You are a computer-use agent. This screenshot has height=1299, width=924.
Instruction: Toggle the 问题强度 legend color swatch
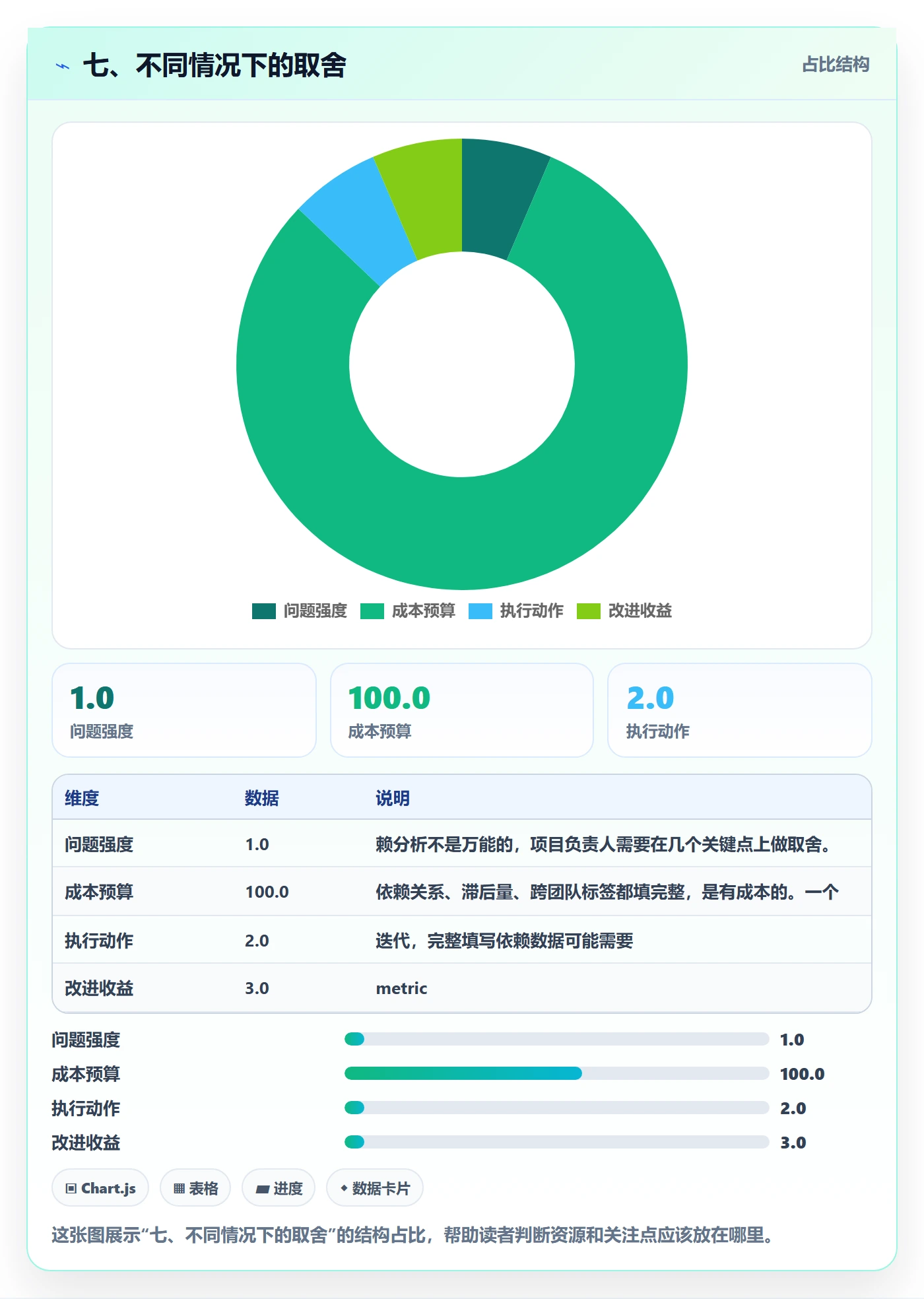tap(264, 611)
